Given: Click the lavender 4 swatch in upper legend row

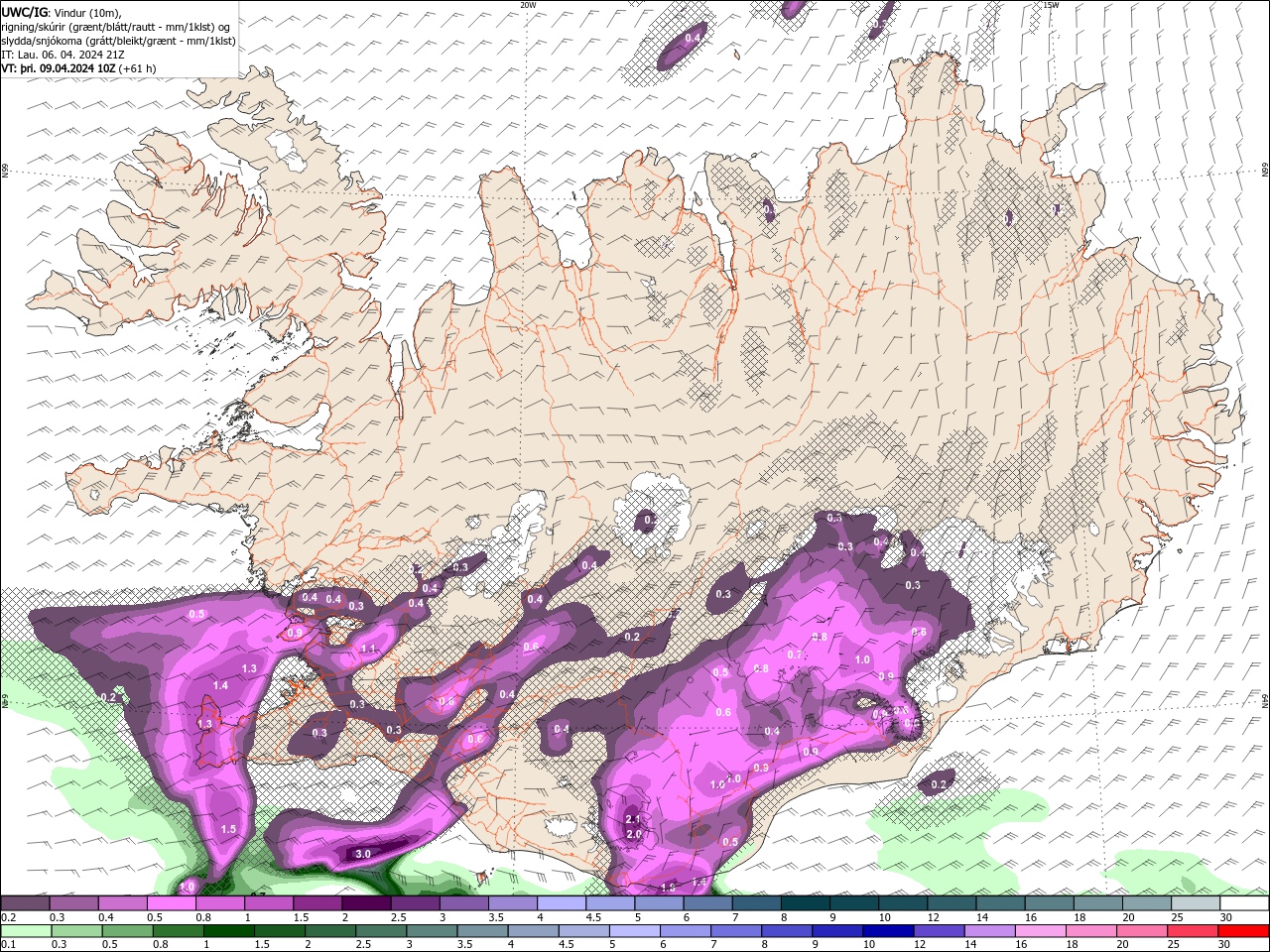Looking at the screenshot, I should (562, 903).
